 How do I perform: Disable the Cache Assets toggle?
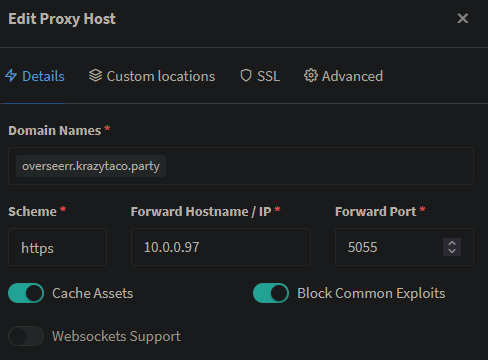(26, 293)
